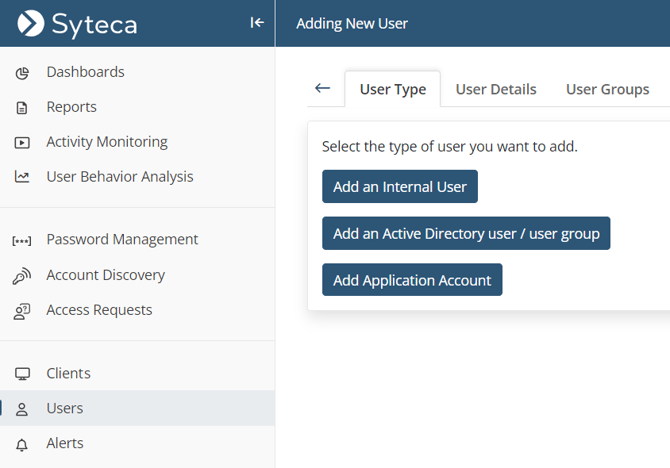Click the Access Requests icon
Viewport: 670px width, 468px height.
(22, 311)
